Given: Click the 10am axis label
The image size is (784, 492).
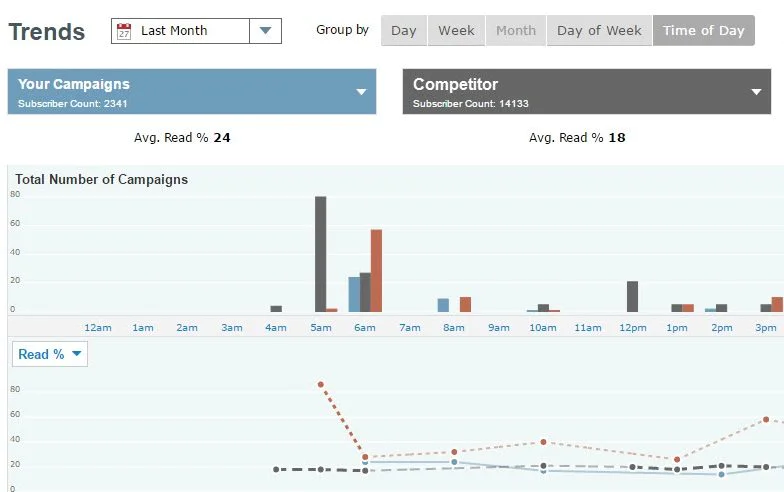Looking at the screenshot, I should (x=543, y=328).
